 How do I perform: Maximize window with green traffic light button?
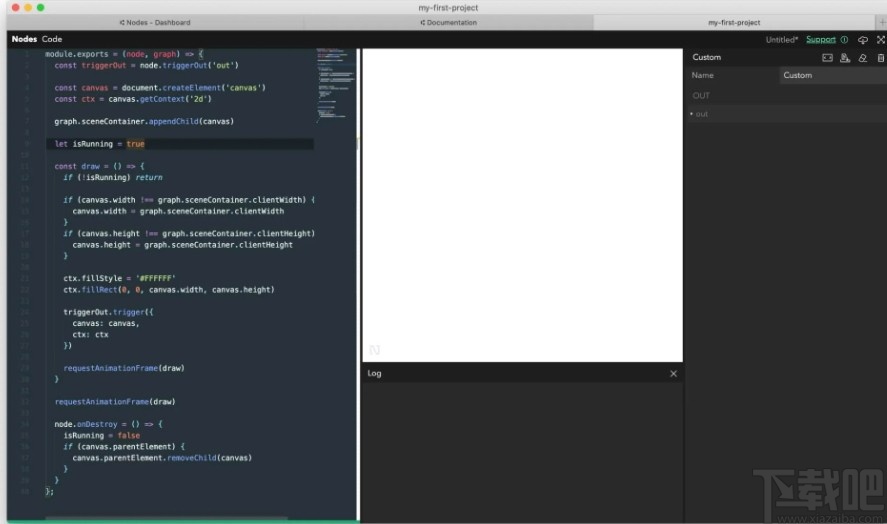tap(40, 7)
